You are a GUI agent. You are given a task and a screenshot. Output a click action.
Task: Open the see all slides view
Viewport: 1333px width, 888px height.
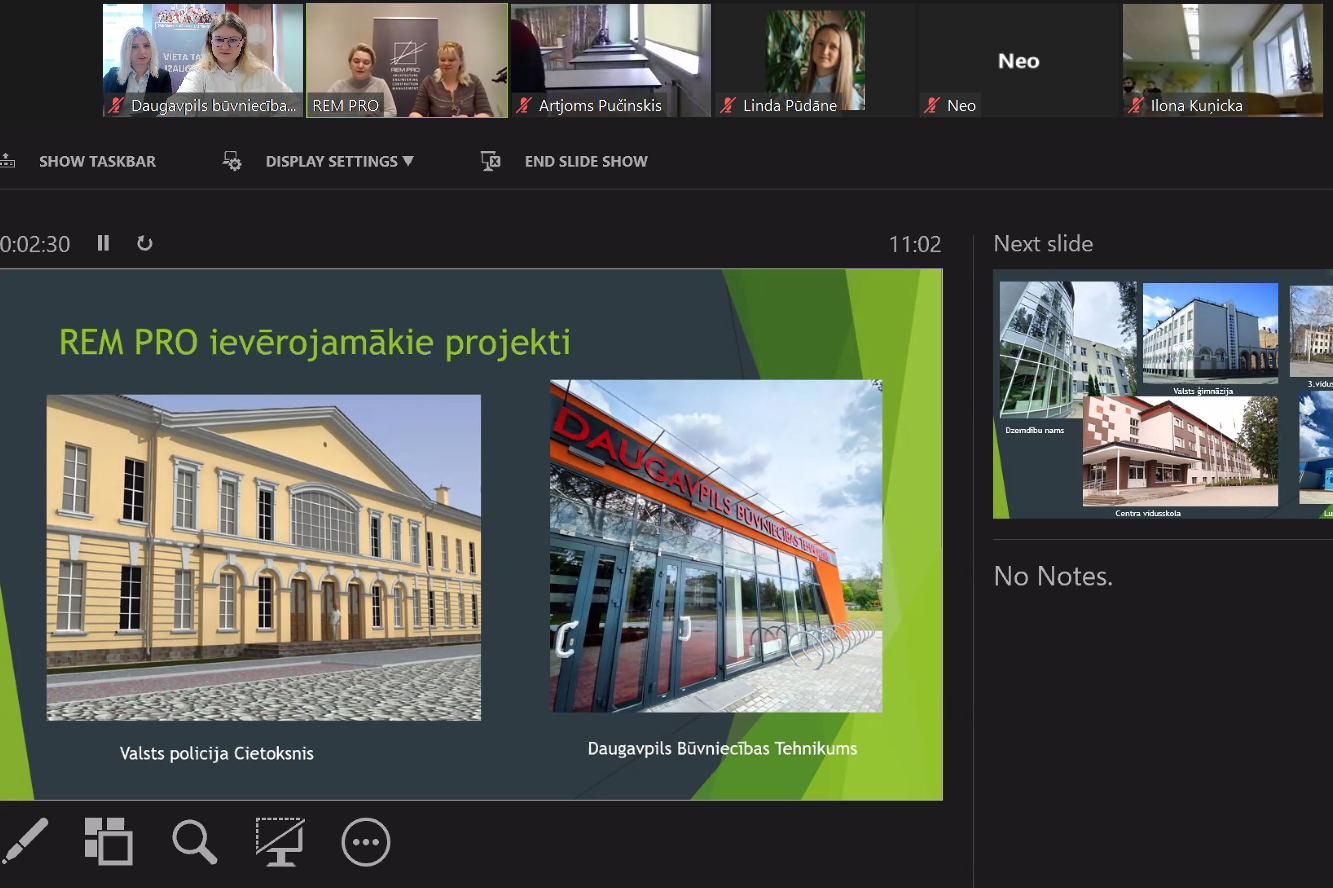pos(108,841)
